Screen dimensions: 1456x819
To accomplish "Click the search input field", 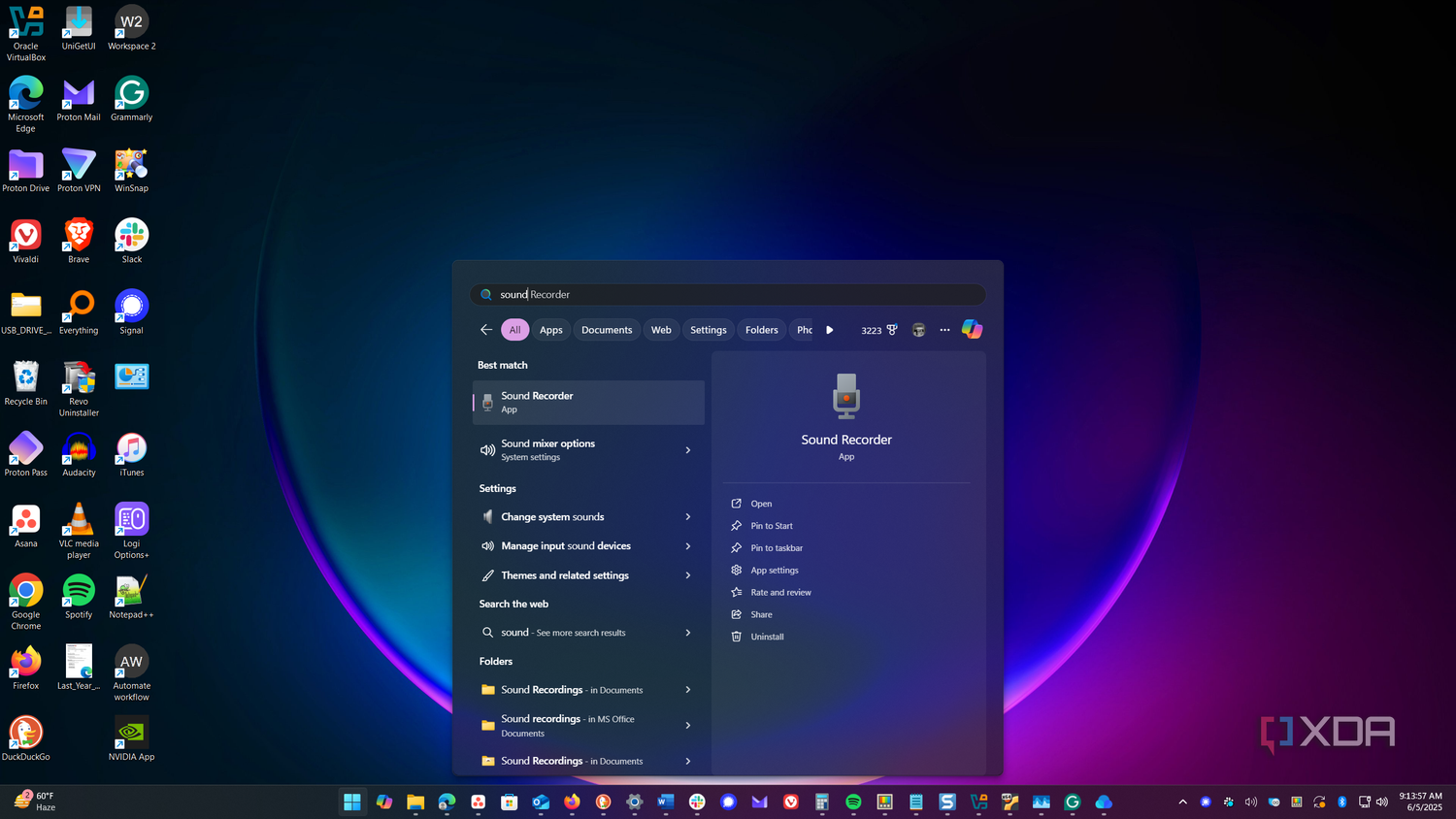I will point(728,294).
